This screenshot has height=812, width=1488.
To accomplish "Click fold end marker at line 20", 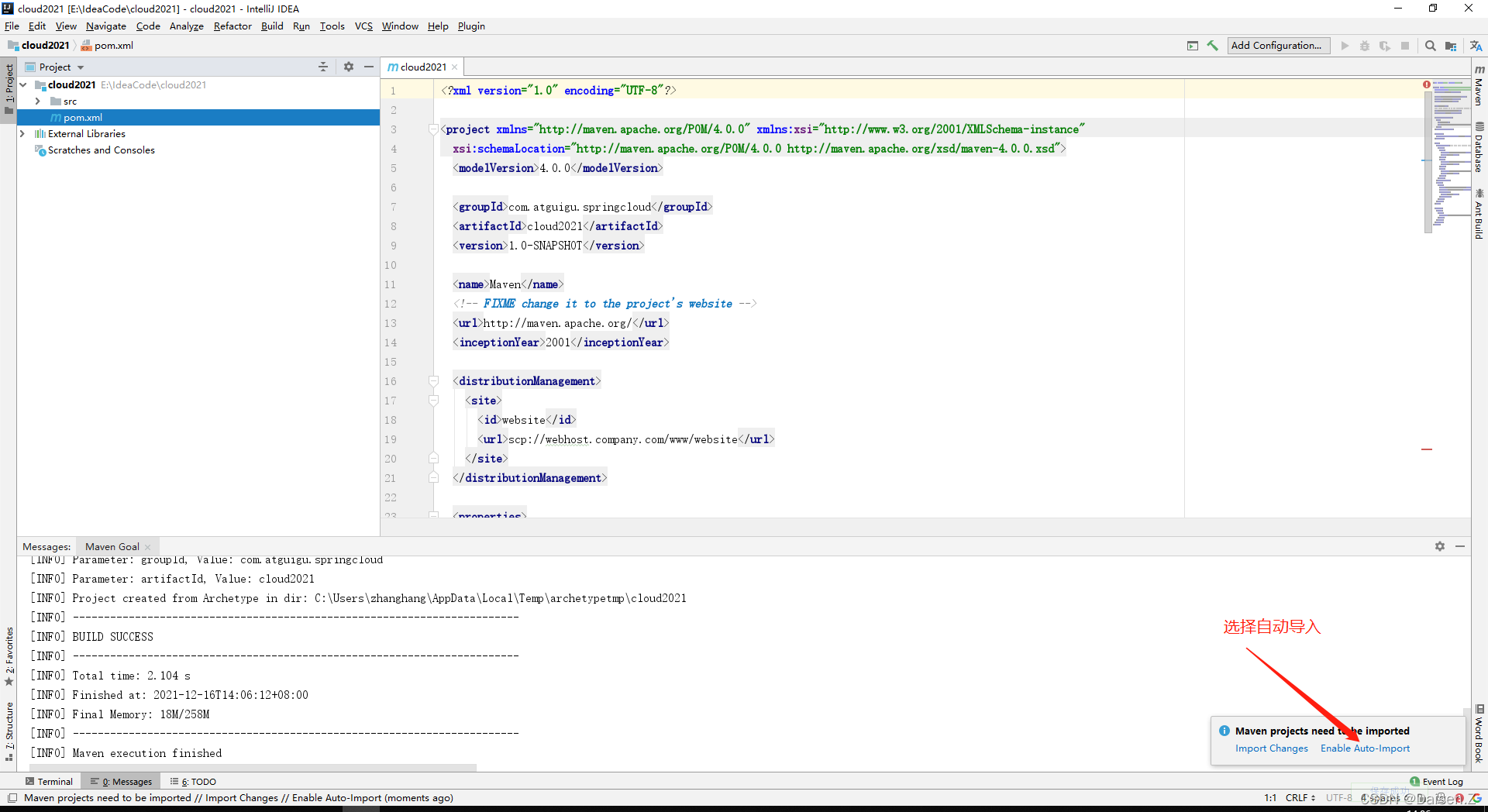I will pyautogui.click(x=434, y=459).
